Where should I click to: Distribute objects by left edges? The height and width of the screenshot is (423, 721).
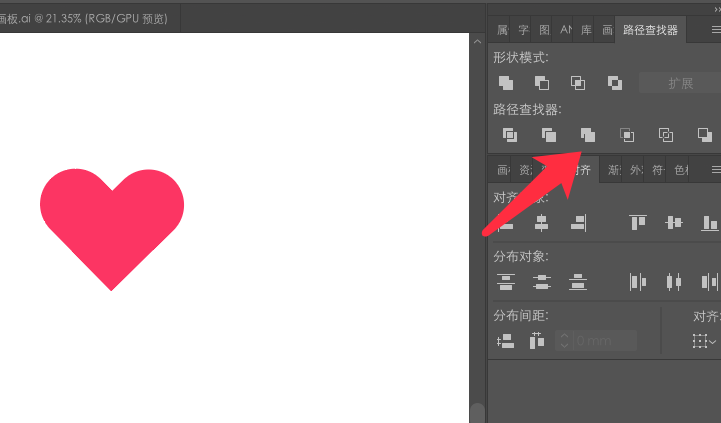[x=638, y=282]
